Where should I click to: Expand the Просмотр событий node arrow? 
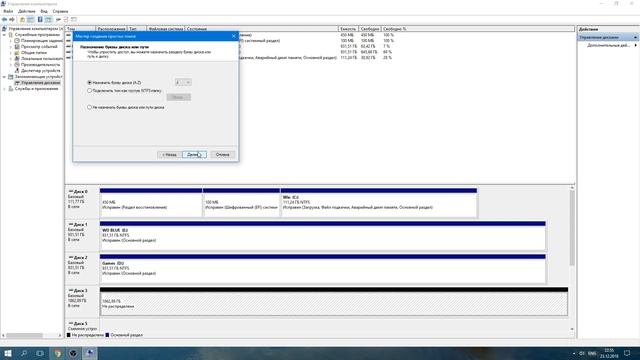[11, 47]
